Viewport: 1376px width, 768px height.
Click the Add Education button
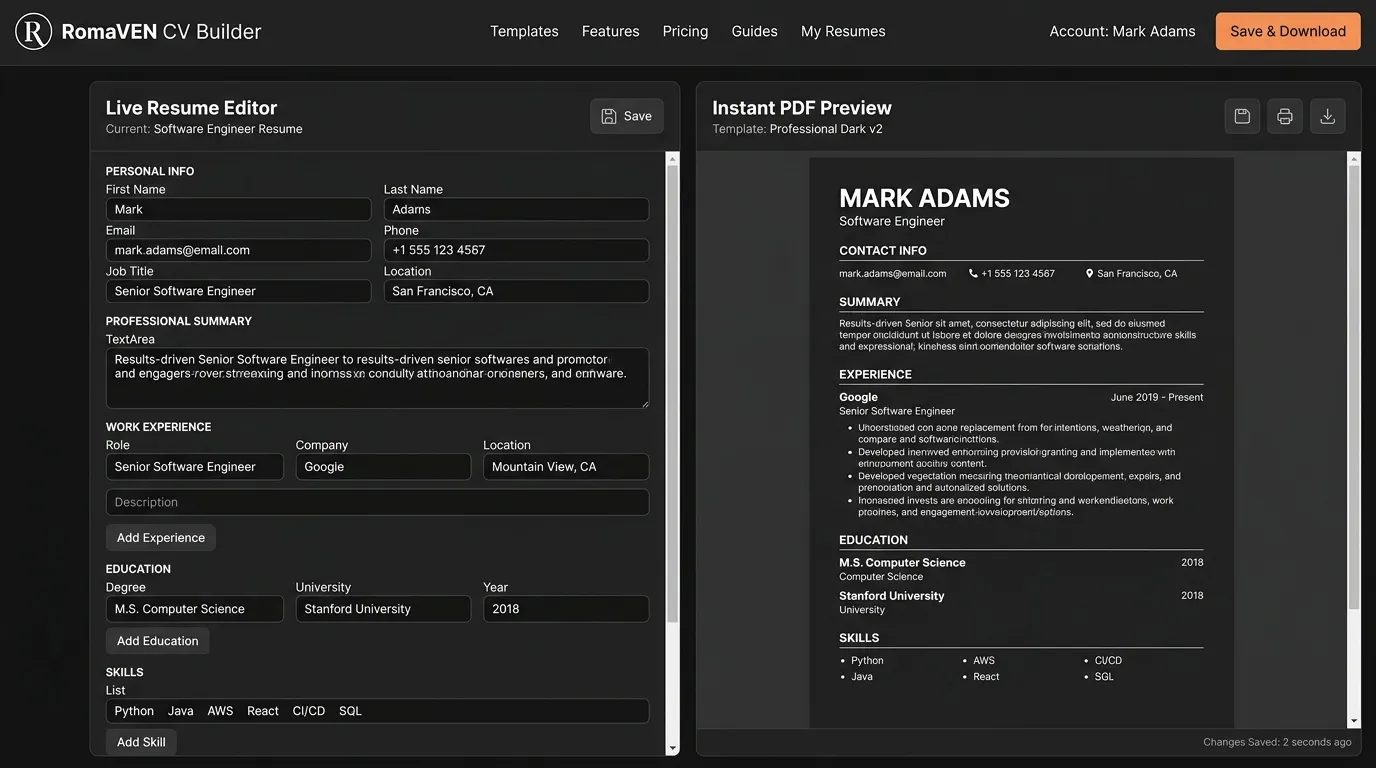(x=158, y=641)
